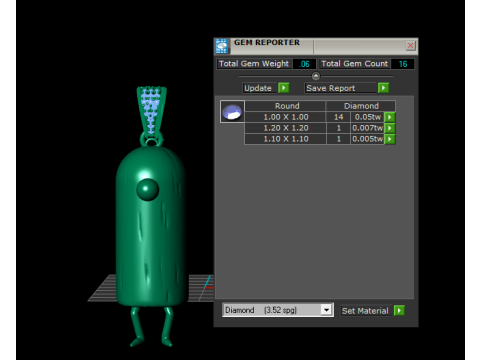Select the gem-set bail on the pendant model

[x=151, y=112]
